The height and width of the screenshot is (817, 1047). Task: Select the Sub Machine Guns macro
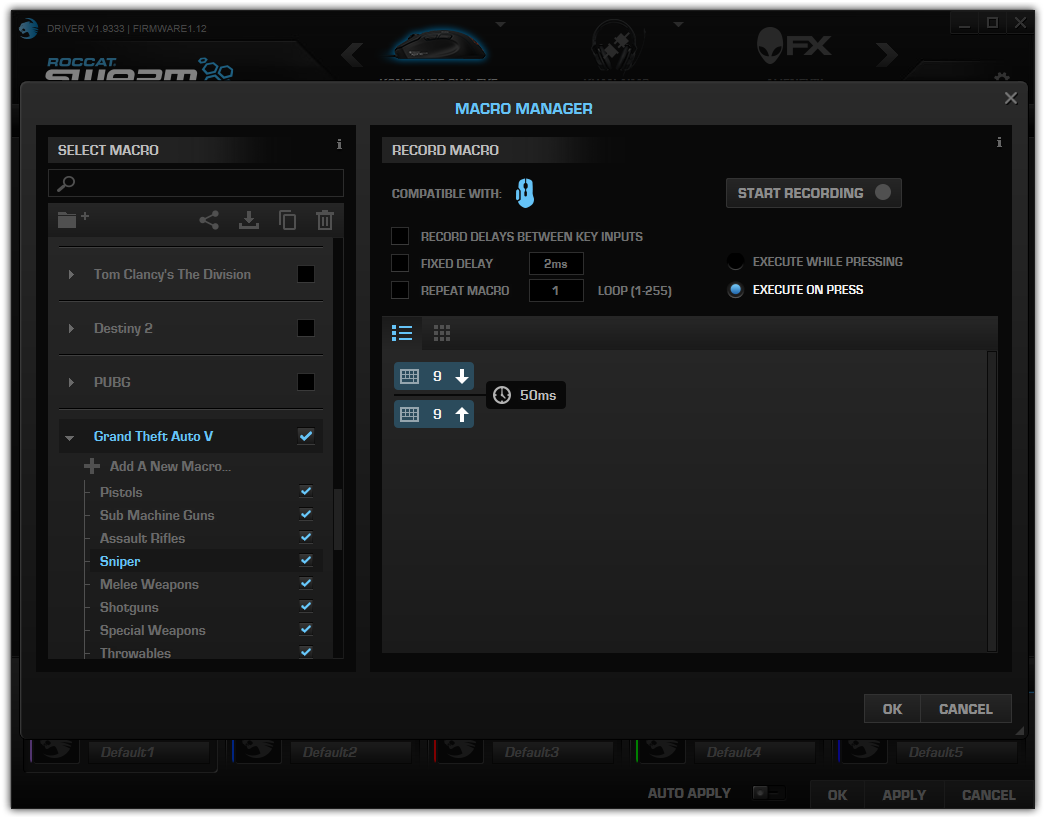pos(157,515)
